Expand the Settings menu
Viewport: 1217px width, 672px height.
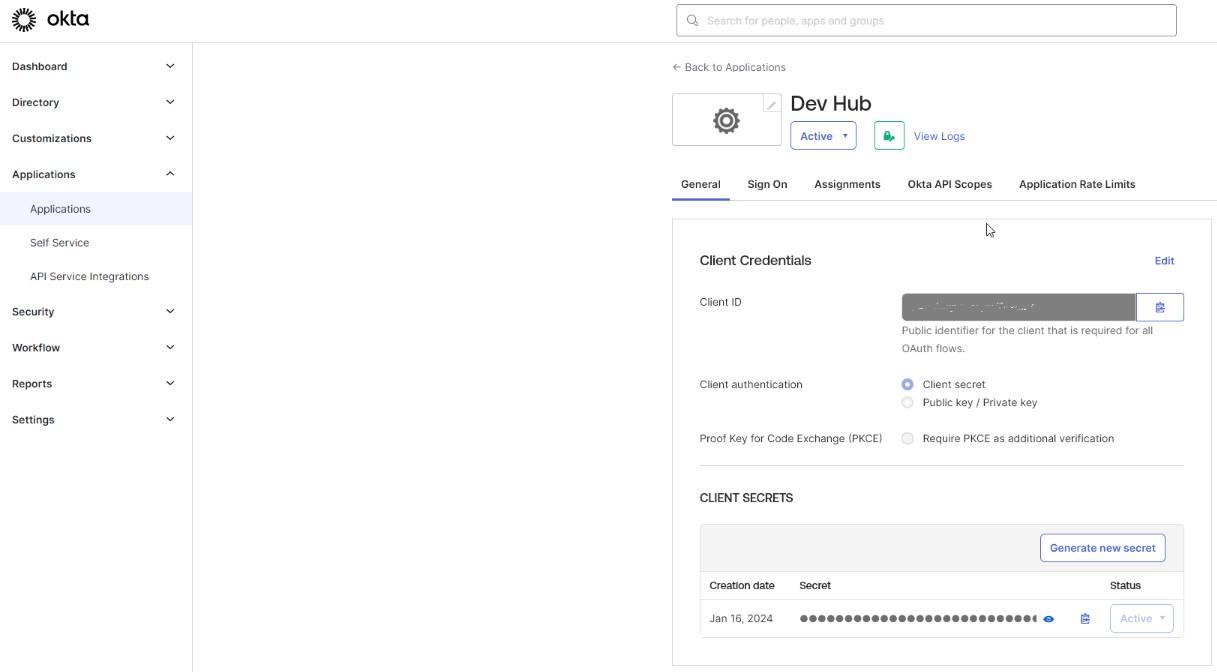click(x=95, y=419)
